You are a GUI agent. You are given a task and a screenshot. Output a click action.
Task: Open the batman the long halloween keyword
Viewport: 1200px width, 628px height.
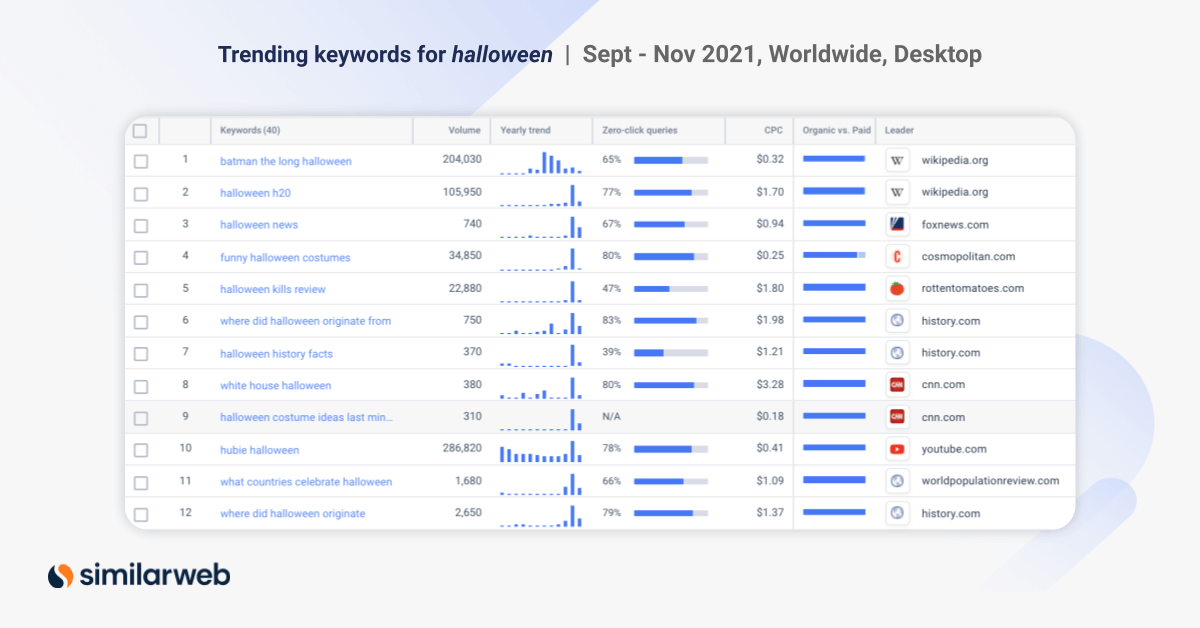click(286, 161)
